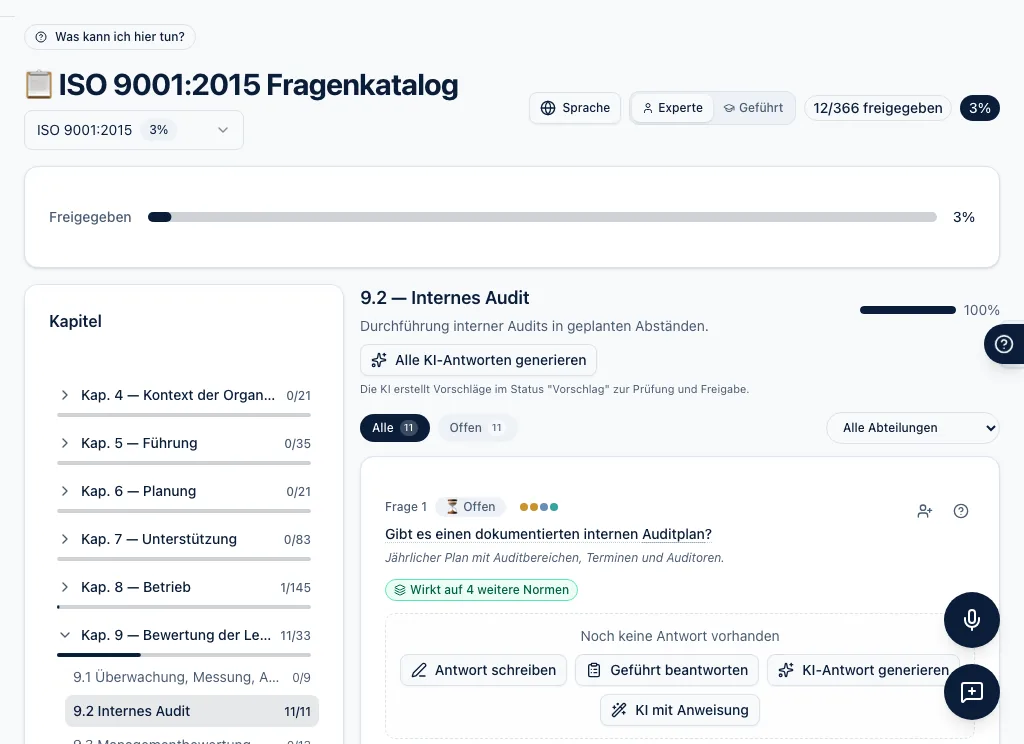Assign a person to Frage 1
Viewport: 1024px width, 744px height.
click(x=925, y=511)
